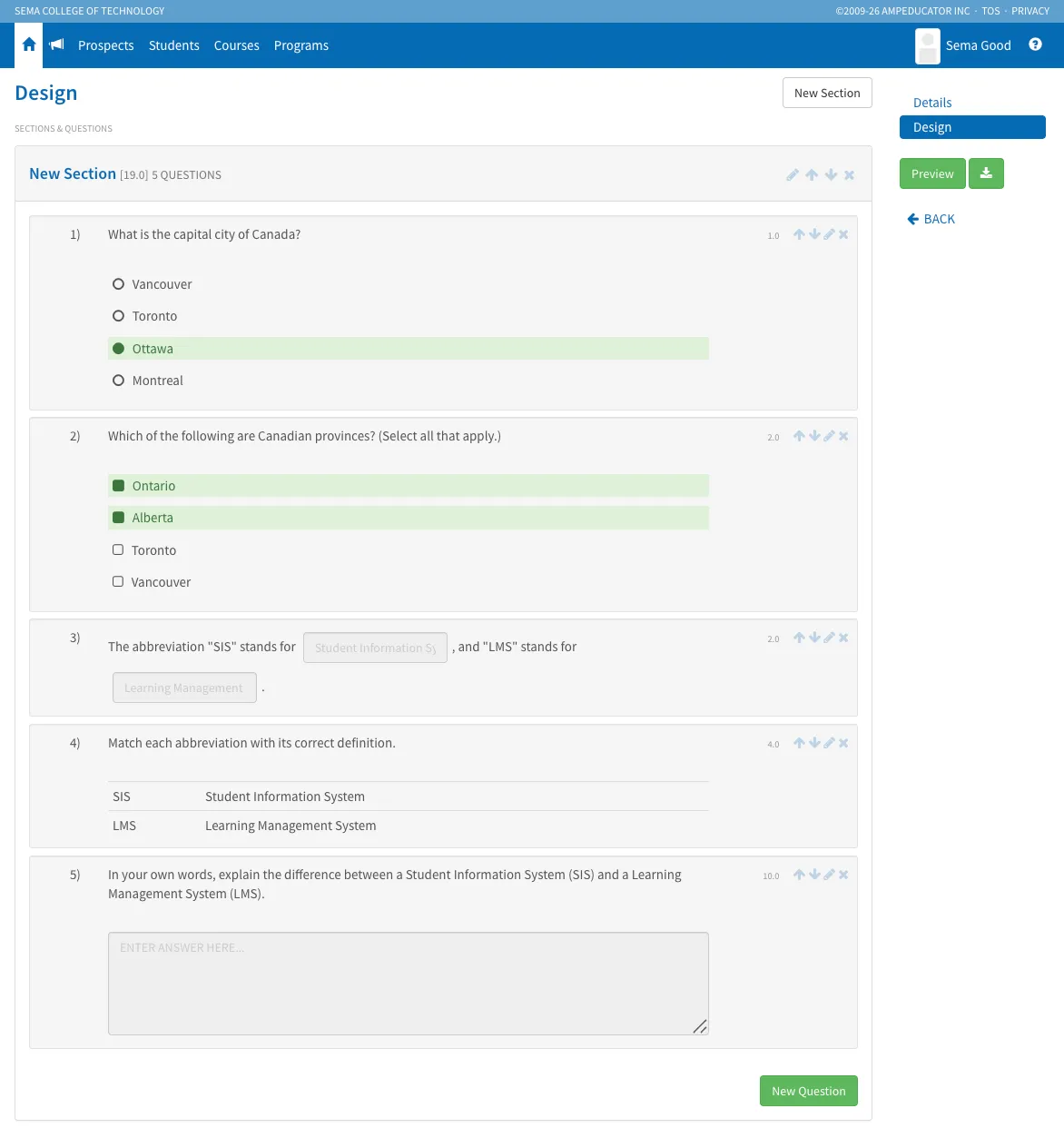1064x1128 pixels.
Task: Delete question 1 about Canada's capital
Action: click(x=843, y=234)
